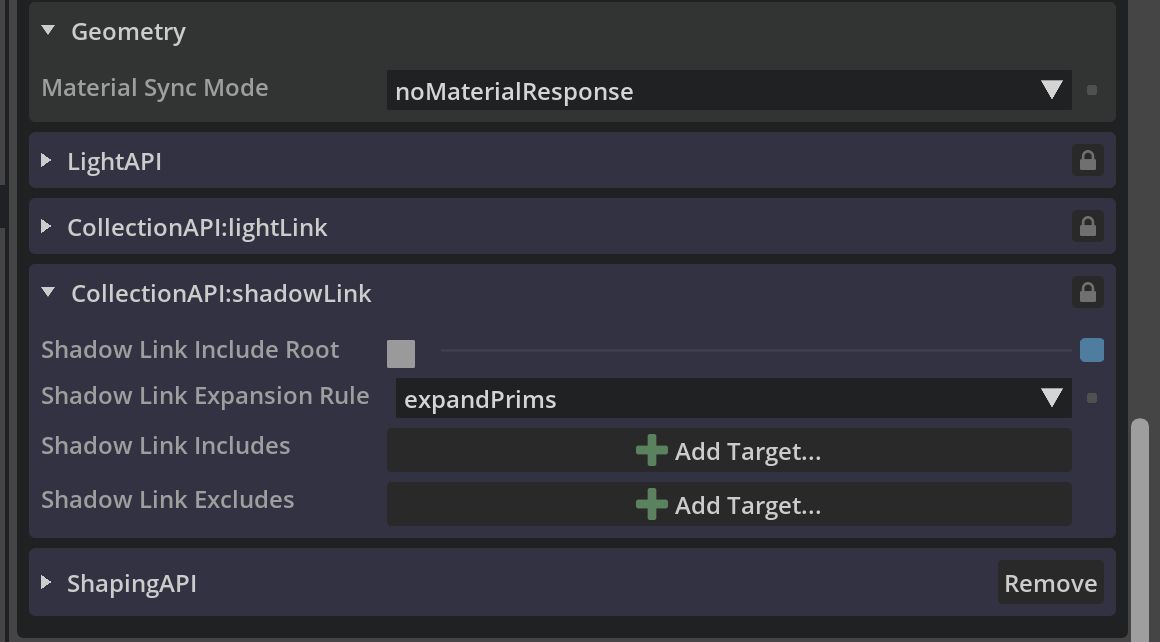Click the lock icon on CollectionAPI:shadowLink header

click(1088, 292)
